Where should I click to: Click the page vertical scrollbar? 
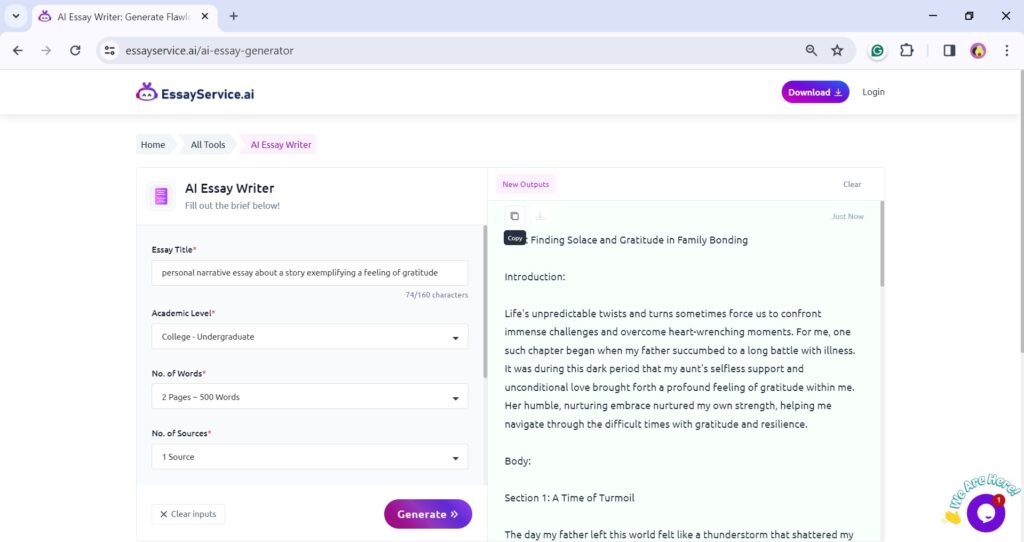pos(1020,212)
